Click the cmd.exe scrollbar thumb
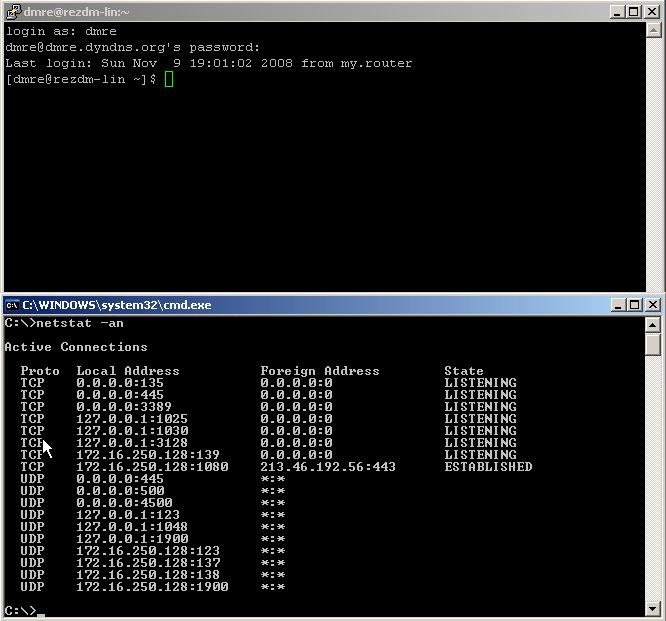 coord(653,344)
